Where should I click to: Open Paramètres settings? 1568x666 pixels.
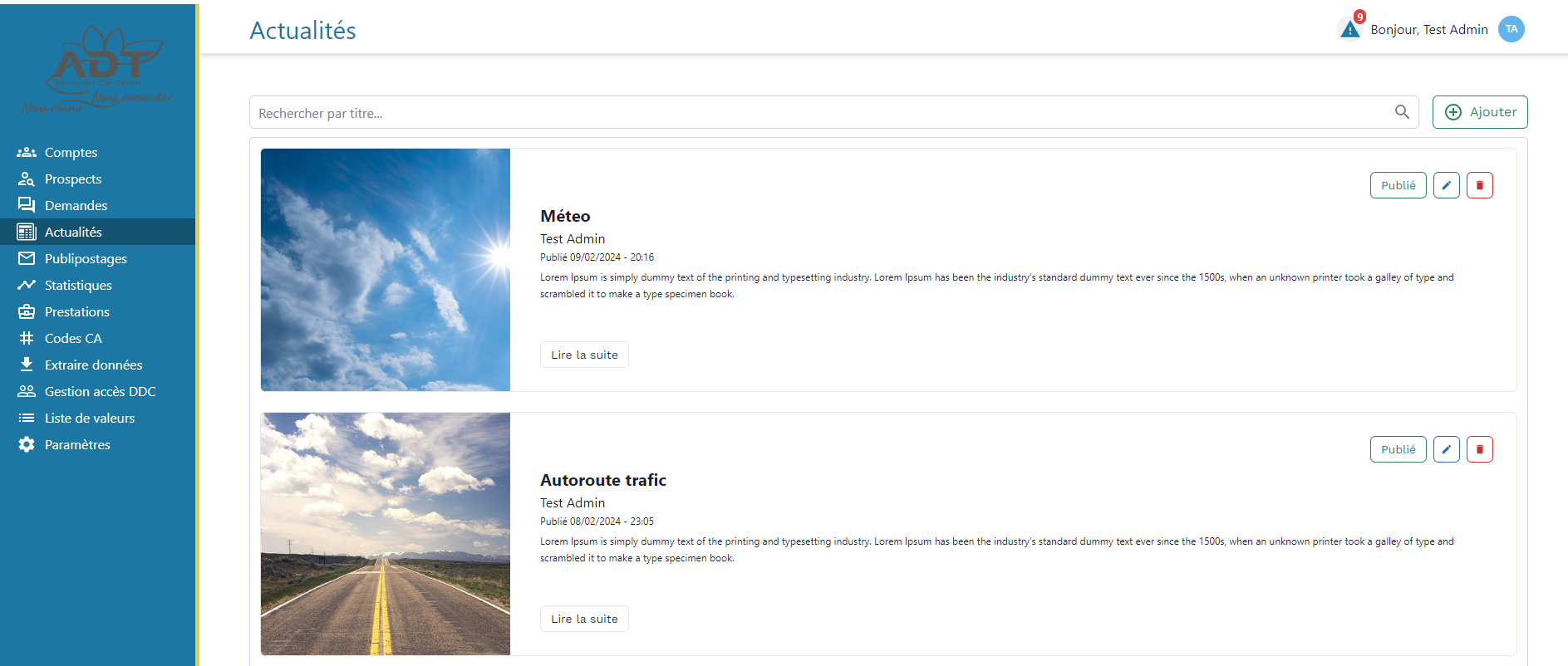pos(97,444)
